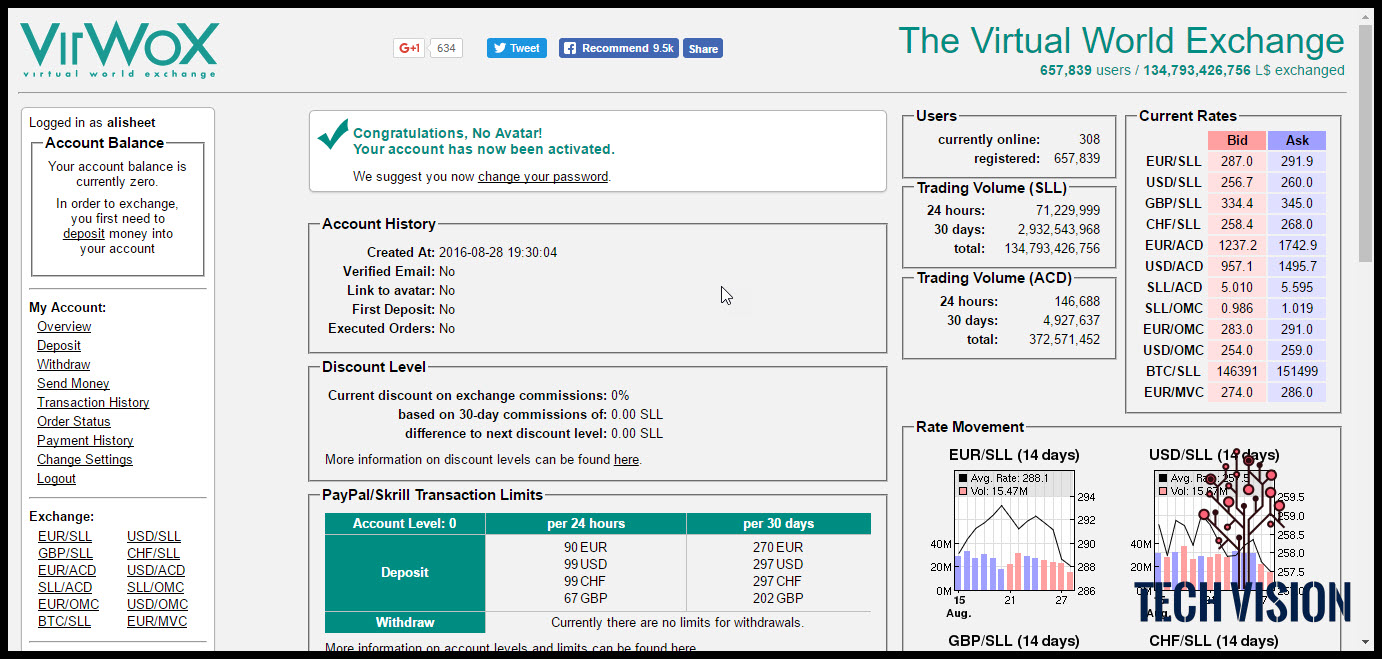Open Withdraw page in sidebar
The image size is (1382, 659).
pos(64,365)
